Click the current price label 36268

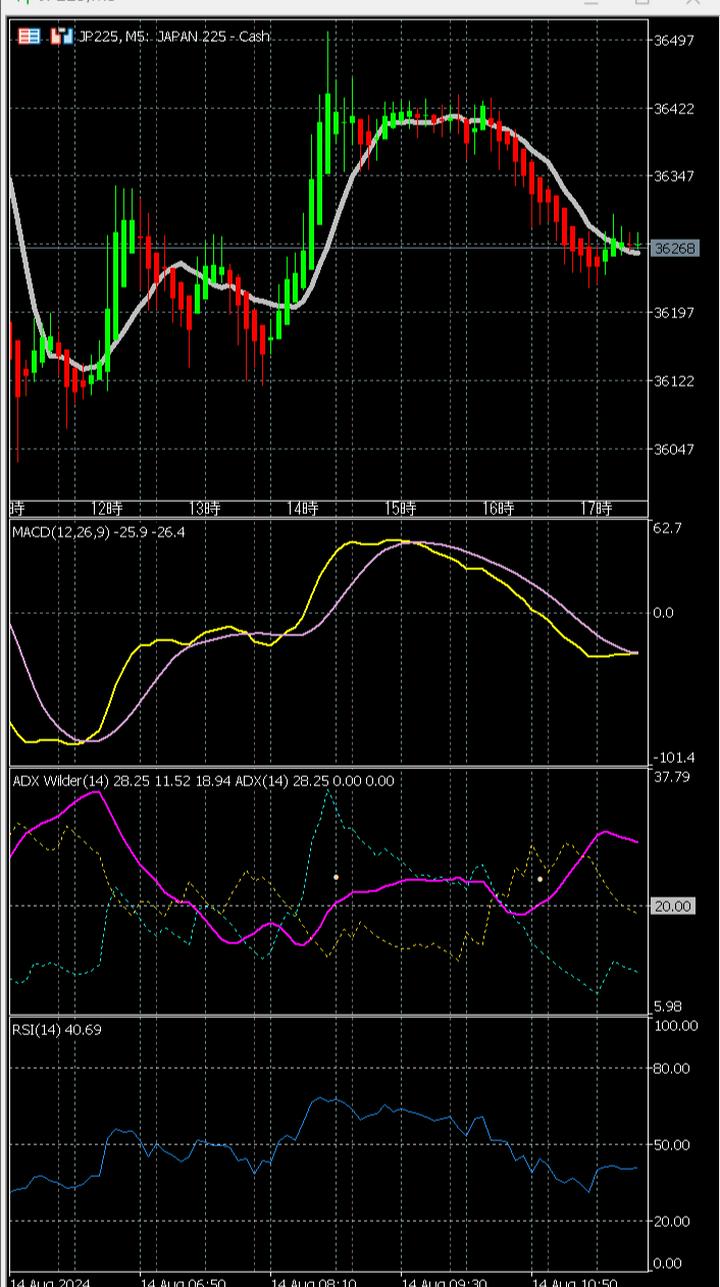(x=674, y=248)
